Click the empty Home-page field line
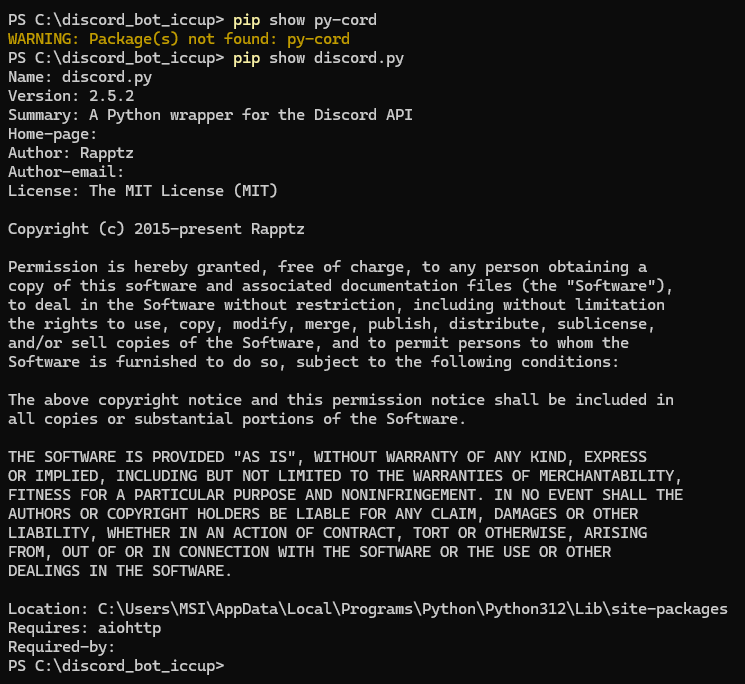This screenshot has height=684, width=745. coord(52,134)
